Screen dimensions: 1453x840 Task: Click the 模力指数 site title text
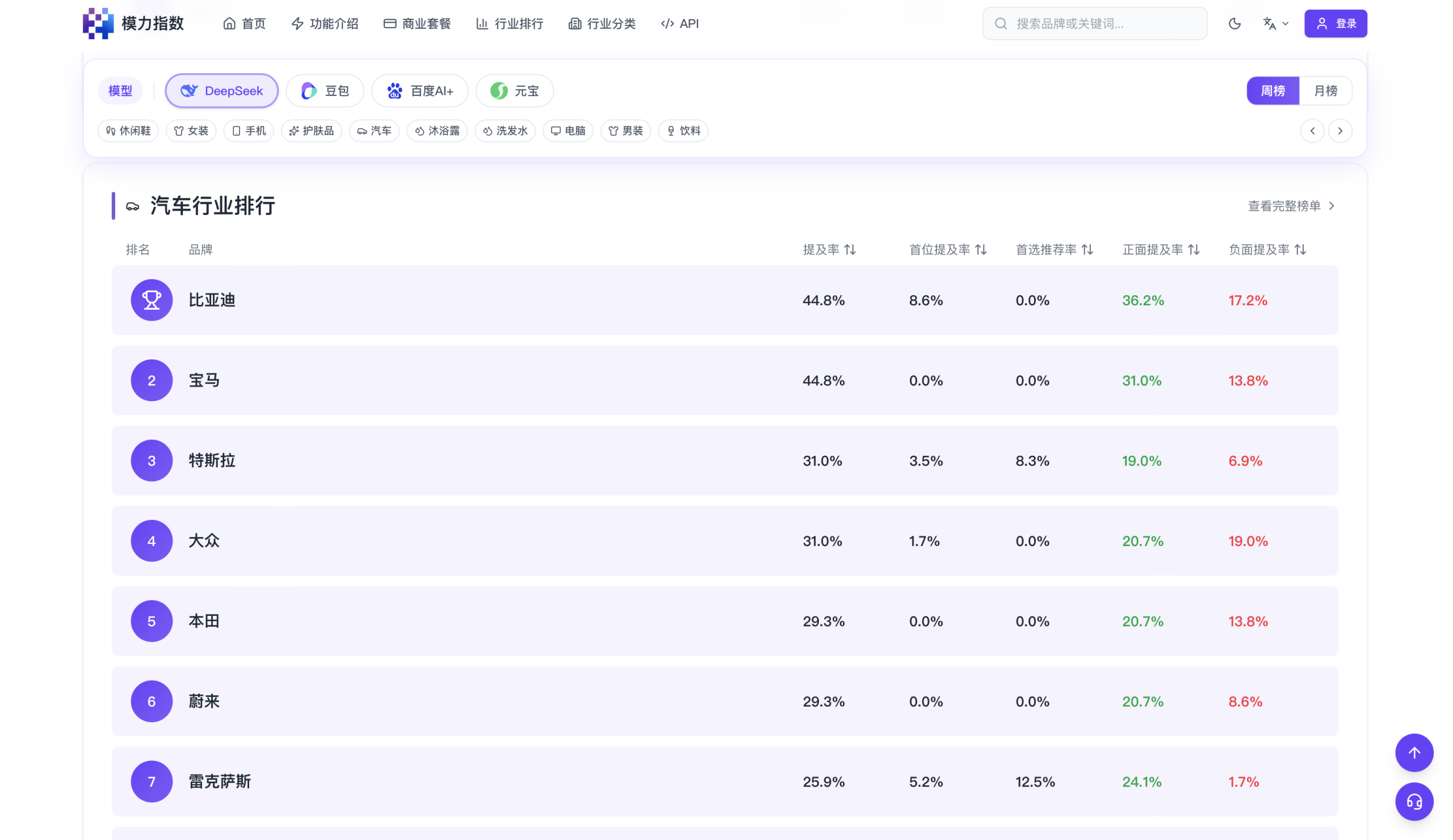153,24
